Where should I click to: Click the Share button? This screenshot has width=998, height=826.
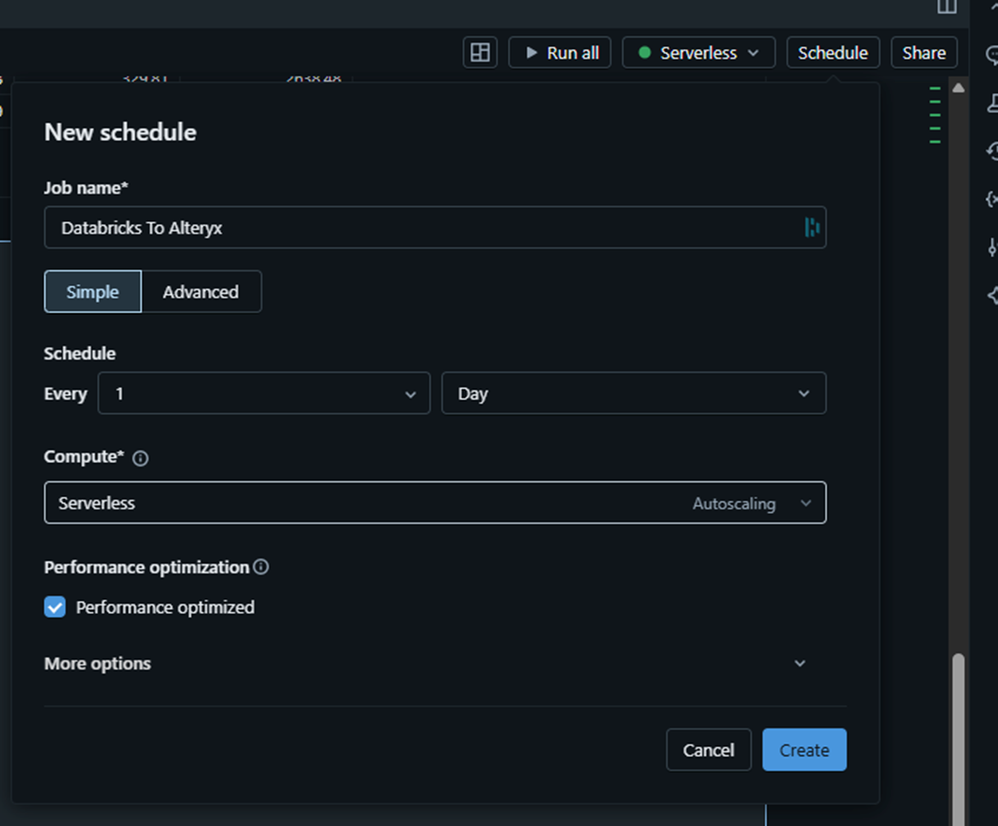point(924,52)
